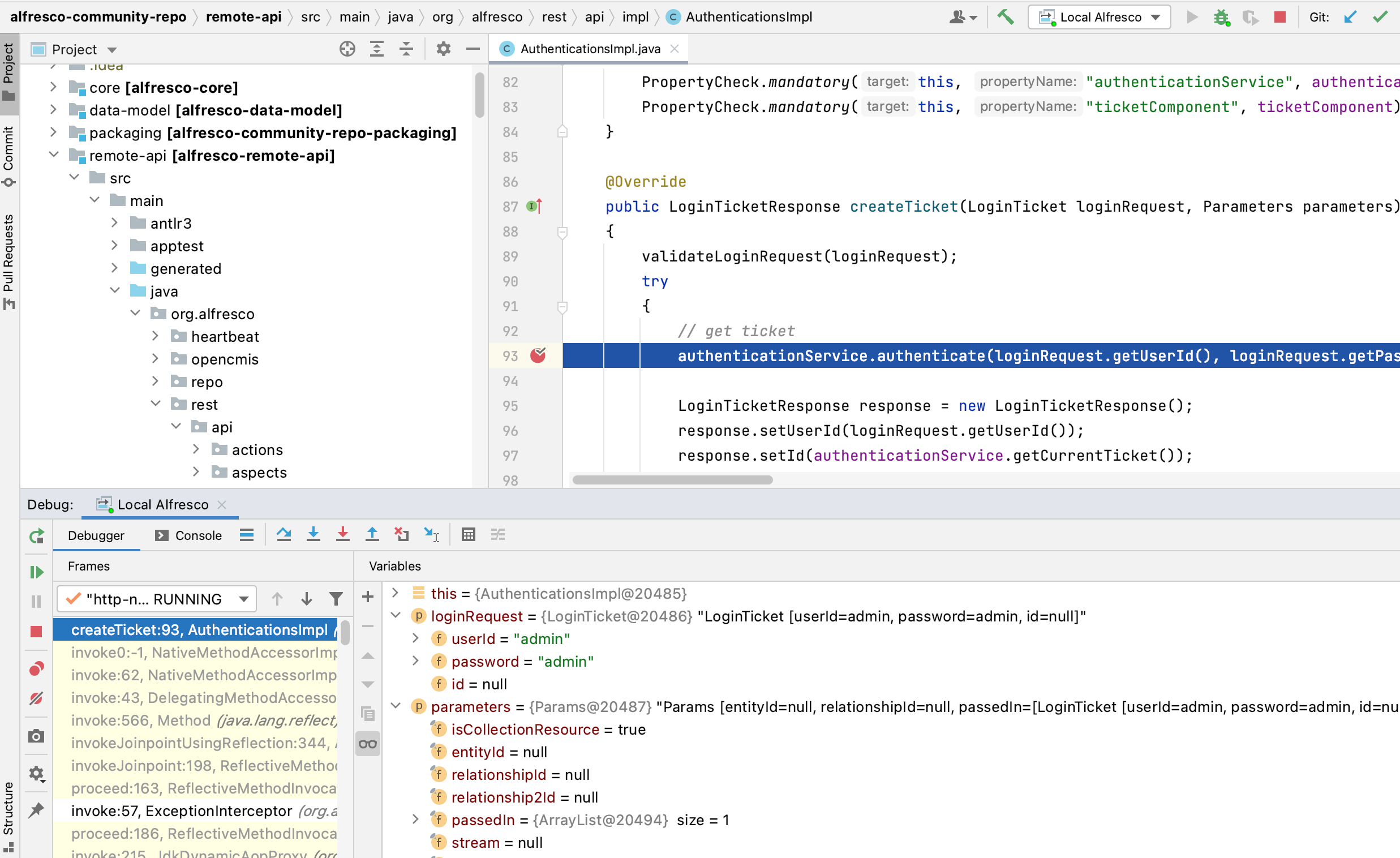Click the Git commit checkmark icon
Viewport: 1400px width, 858px height.
(x=1380, y=16)
